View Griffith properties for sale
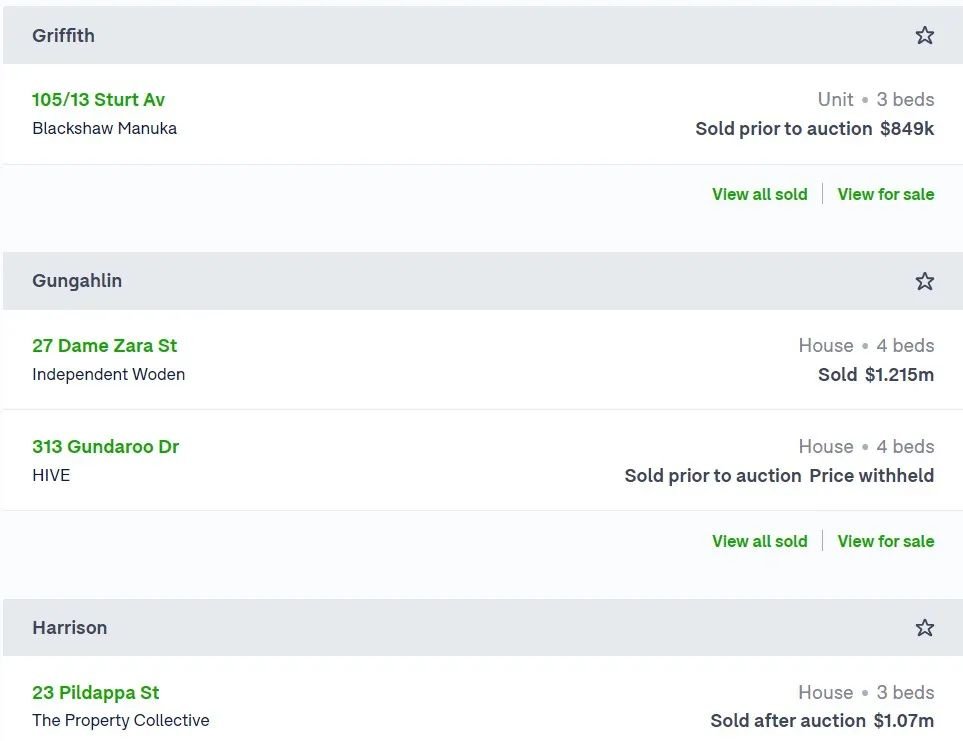 pos(886,194)
